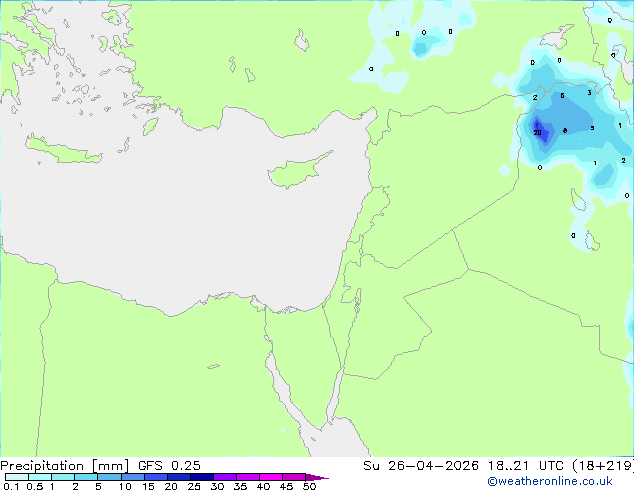Click the 45–50 mm legend swatch
The height and width of the screenshot is (490, 634).
294,477
